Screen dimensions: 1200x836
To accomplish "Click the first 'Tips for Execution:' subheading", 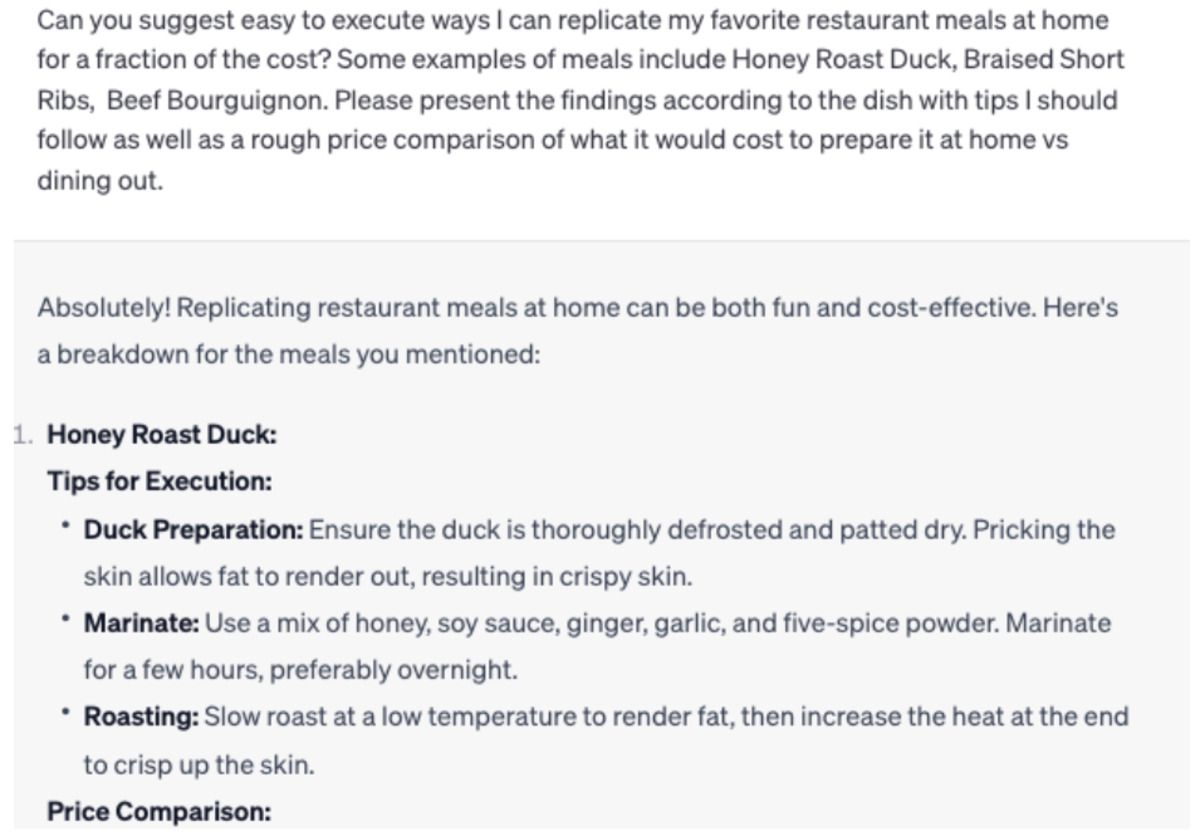I will [160, 482].
